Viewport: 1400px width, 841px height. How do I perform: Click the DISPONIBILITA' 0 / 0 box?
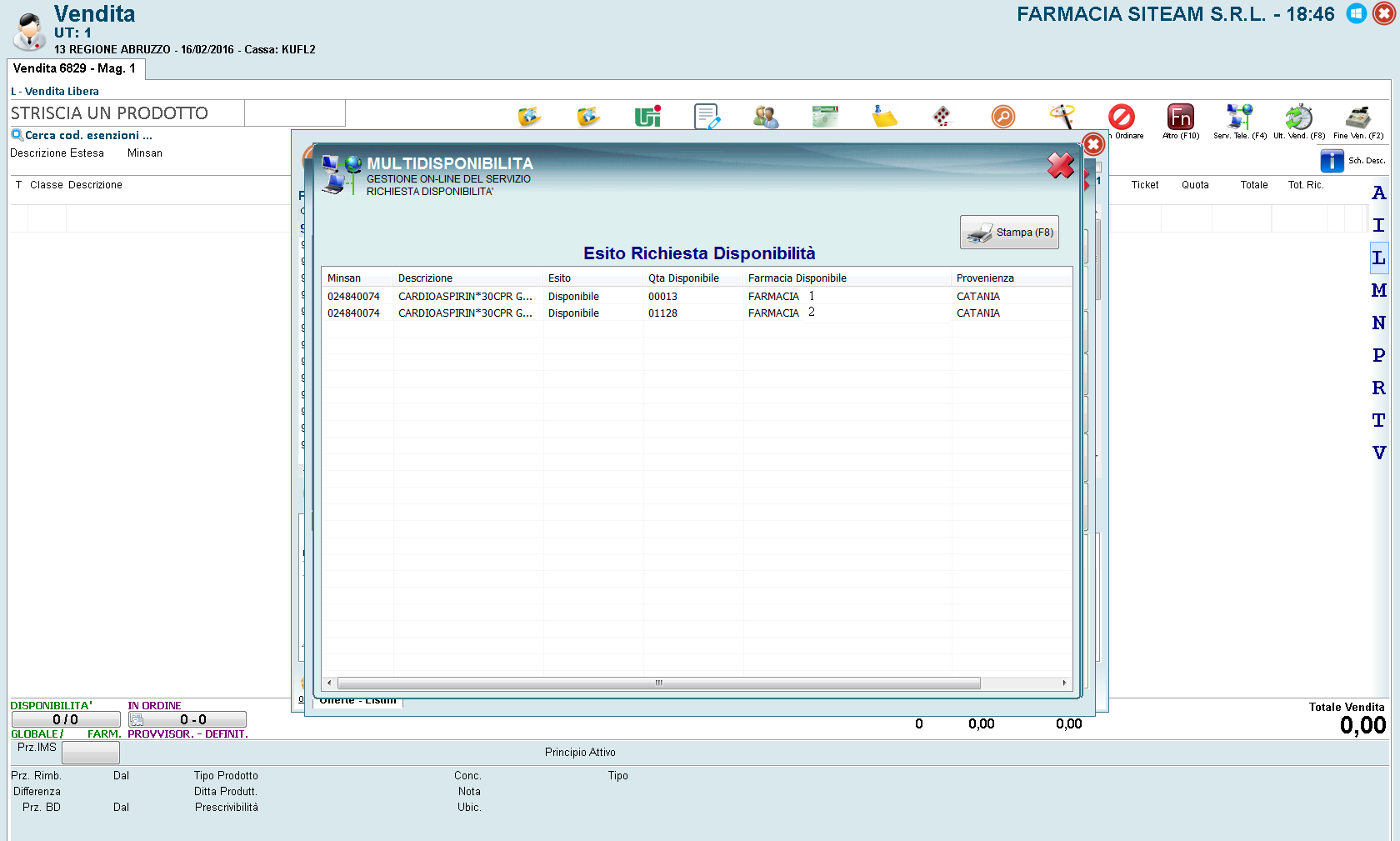click(x=66, y=719)
